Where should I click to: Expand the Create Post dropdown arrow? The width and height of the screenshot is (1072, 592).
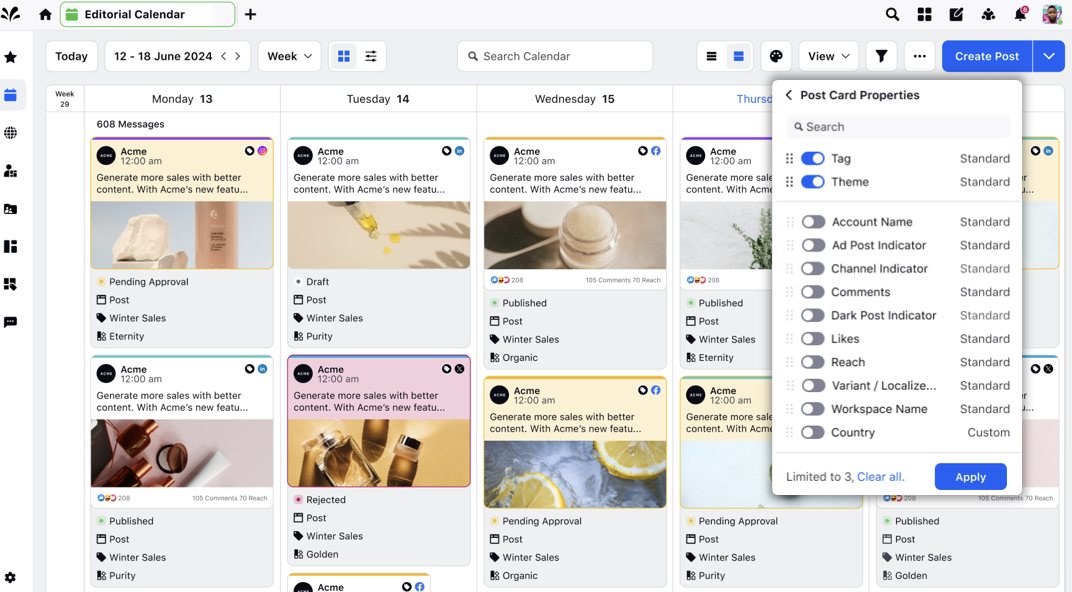point(1049,56)
